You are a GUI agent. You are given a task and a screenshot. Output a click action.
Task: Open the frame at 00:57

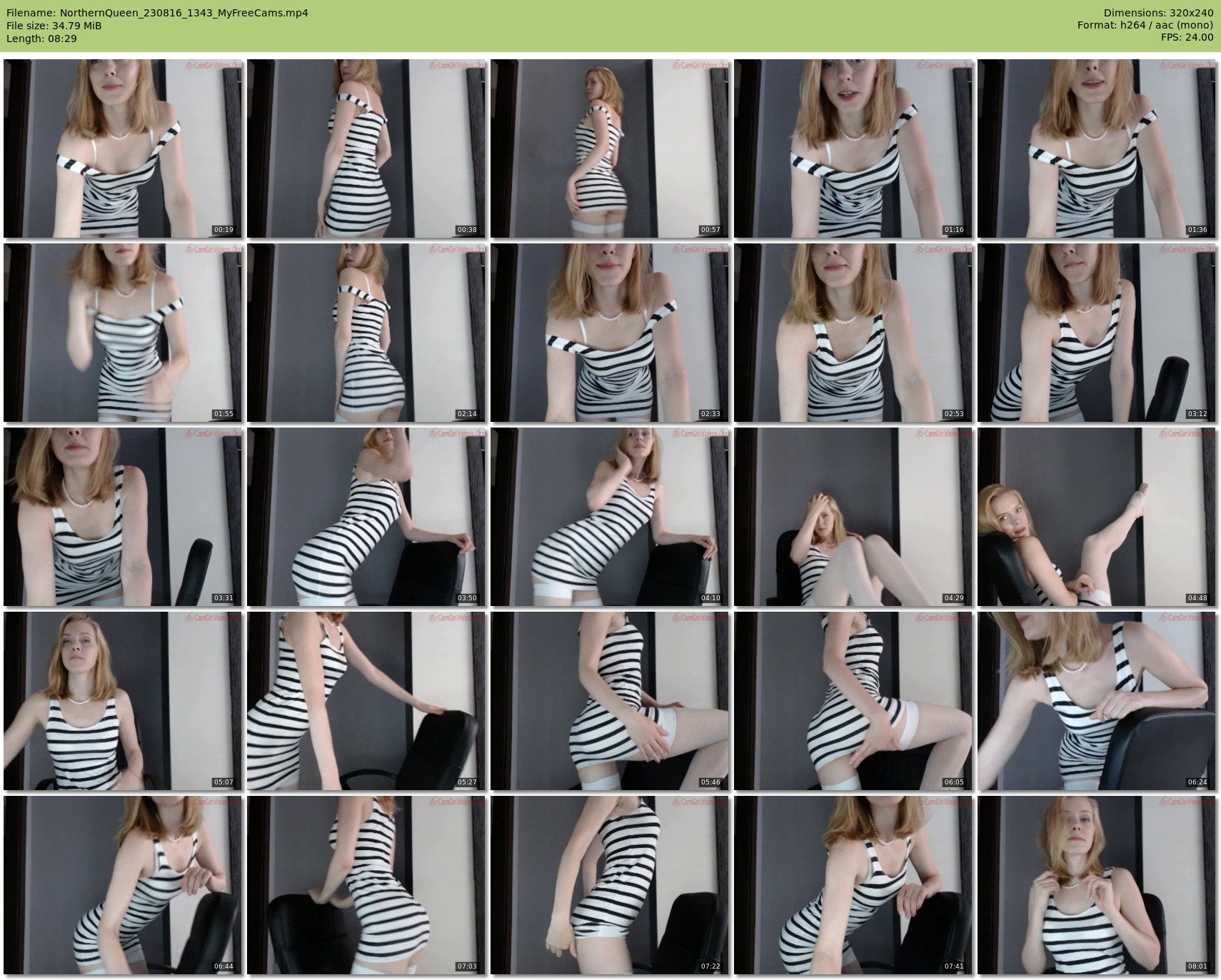pos(610,148)
